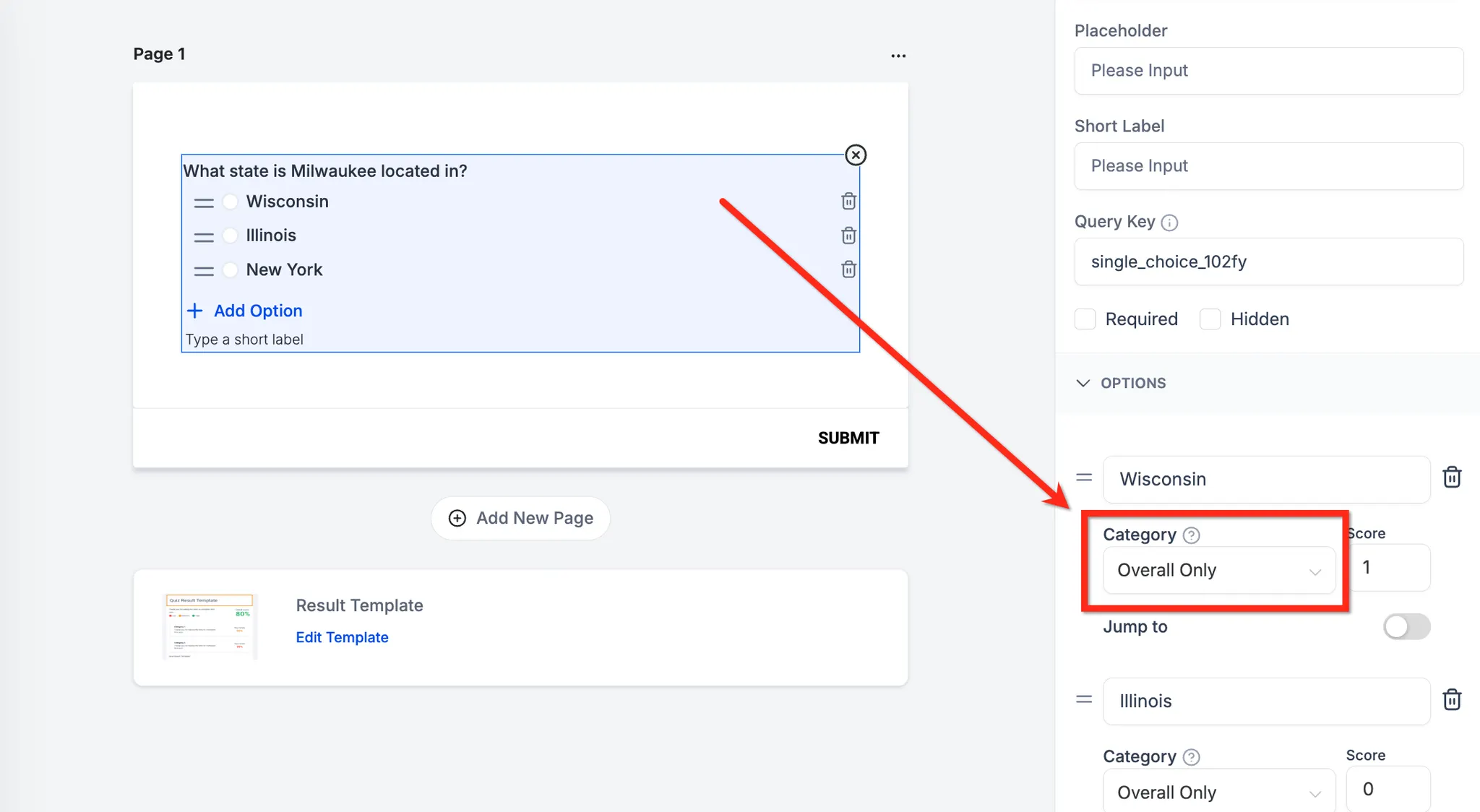Click Add New Page button
The width and height of the screenshot is (1480, 812).
coord(520,518)
